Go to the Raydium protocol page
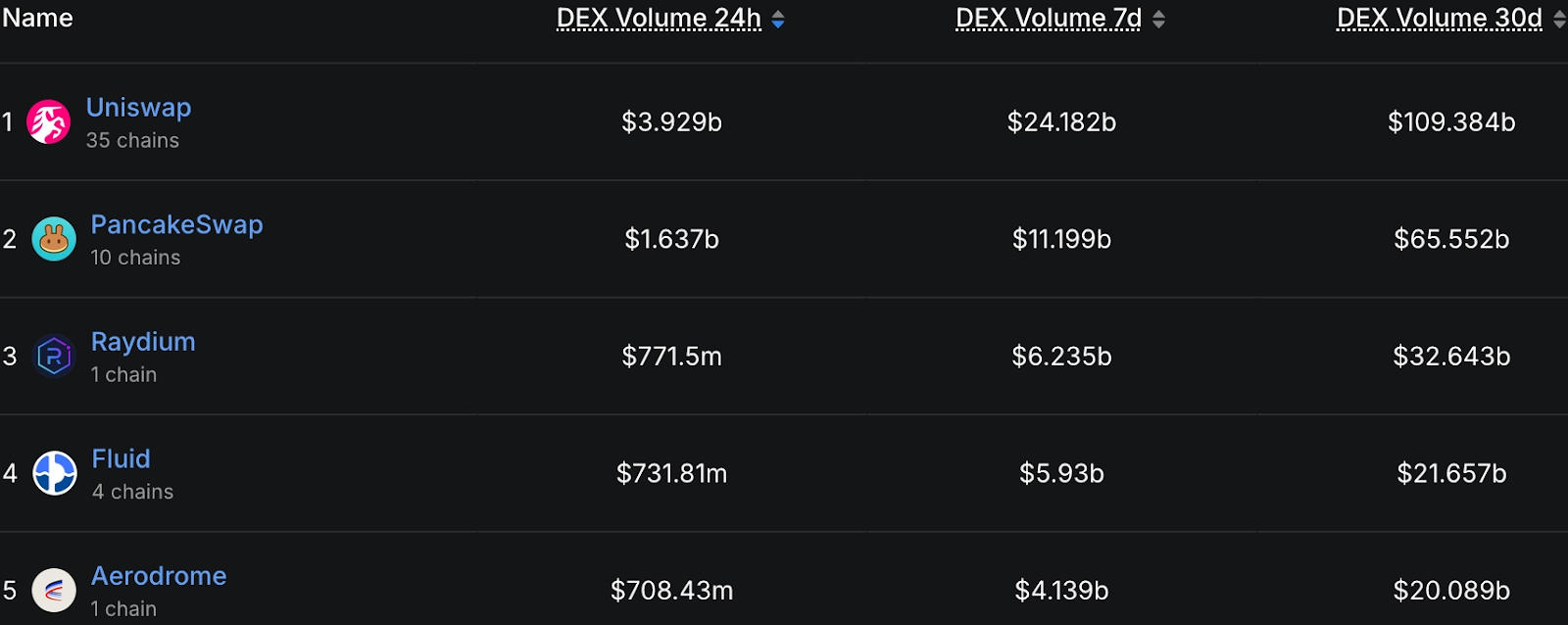Screen dimensions: 1568x625 click(143, 342)
